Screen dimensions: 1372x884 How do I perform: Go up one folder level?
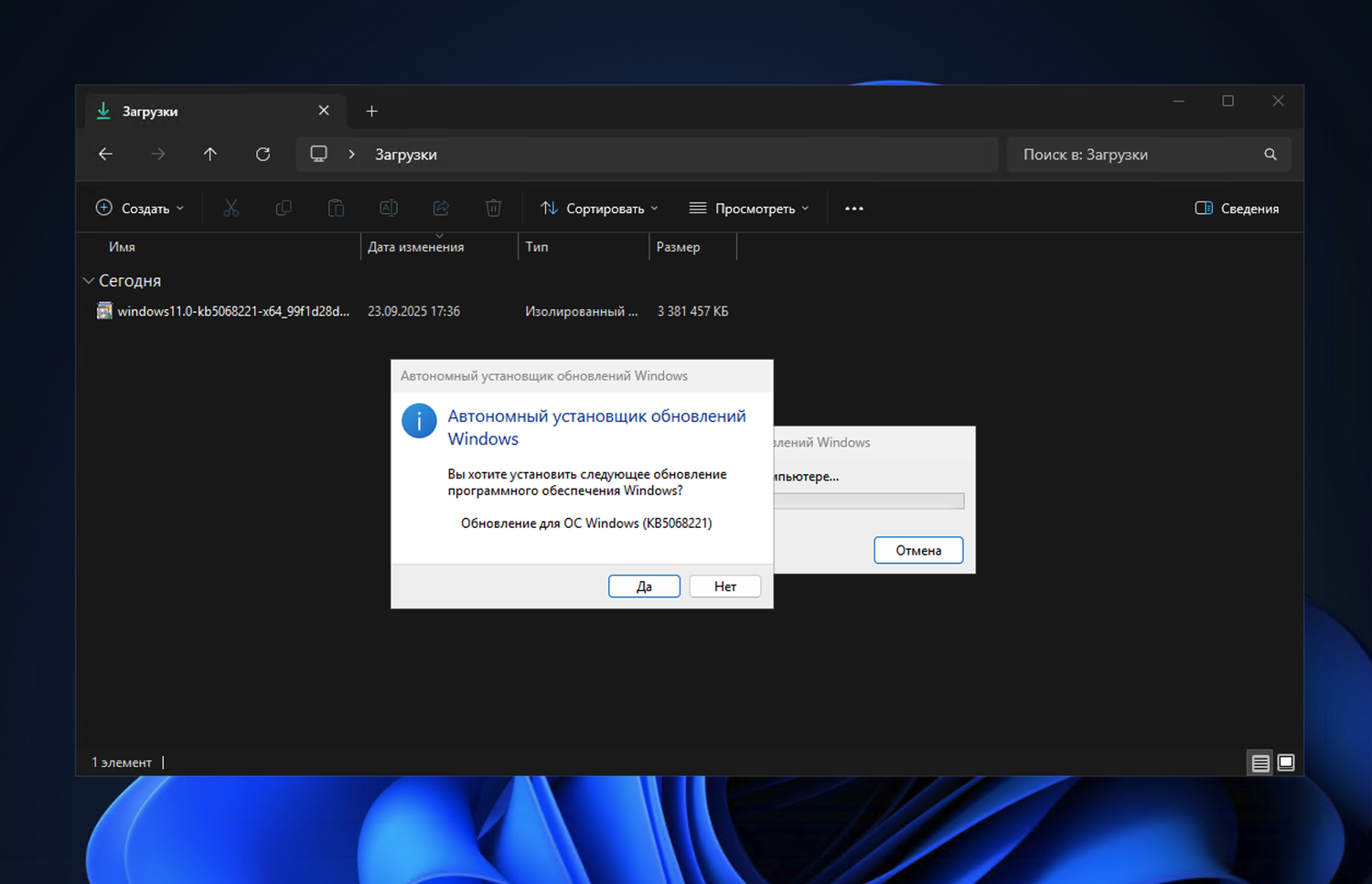tap(210, 155)
